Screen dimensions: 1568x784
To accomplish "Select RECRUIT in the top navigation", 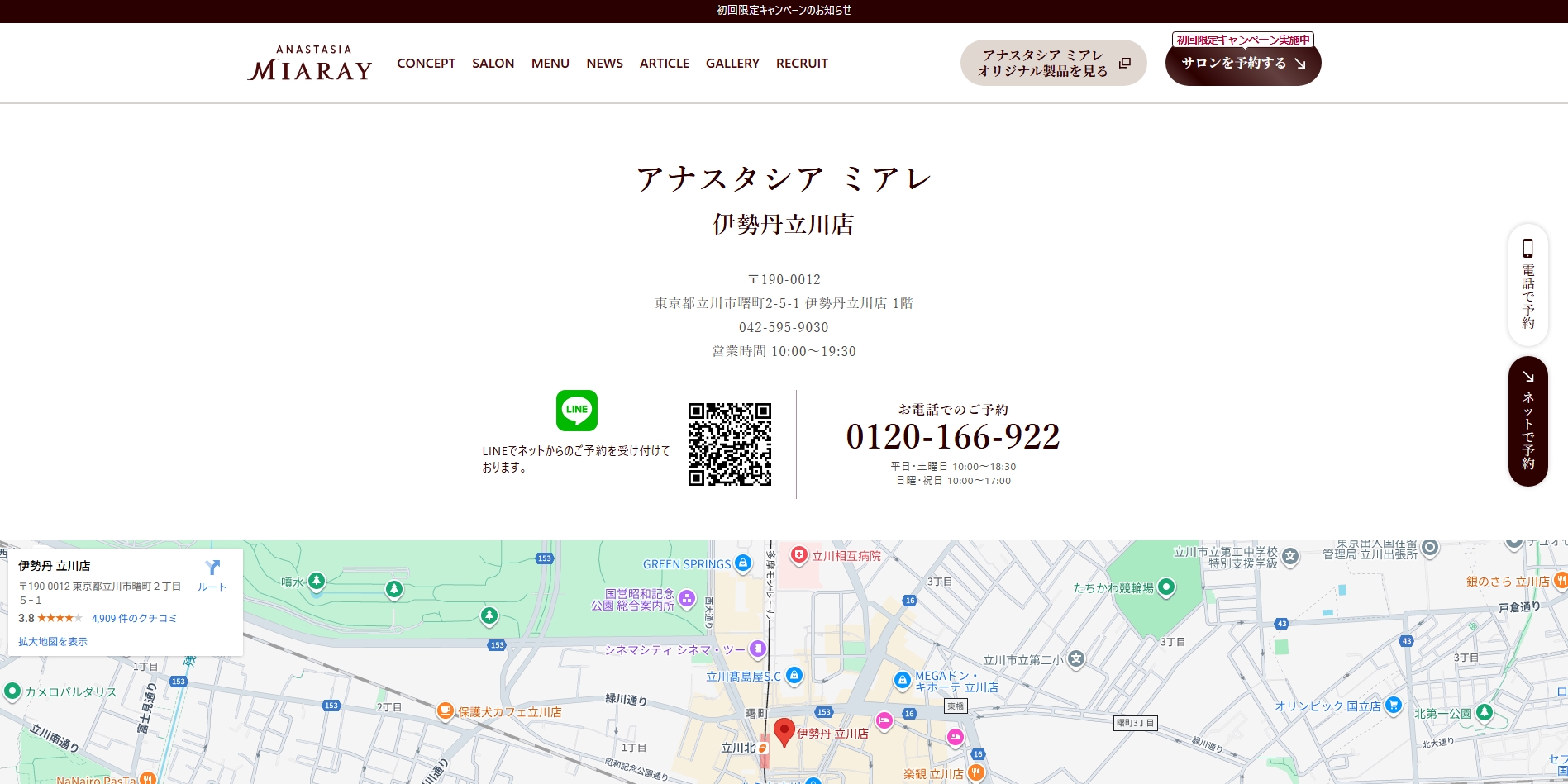I will click(801, 63).
